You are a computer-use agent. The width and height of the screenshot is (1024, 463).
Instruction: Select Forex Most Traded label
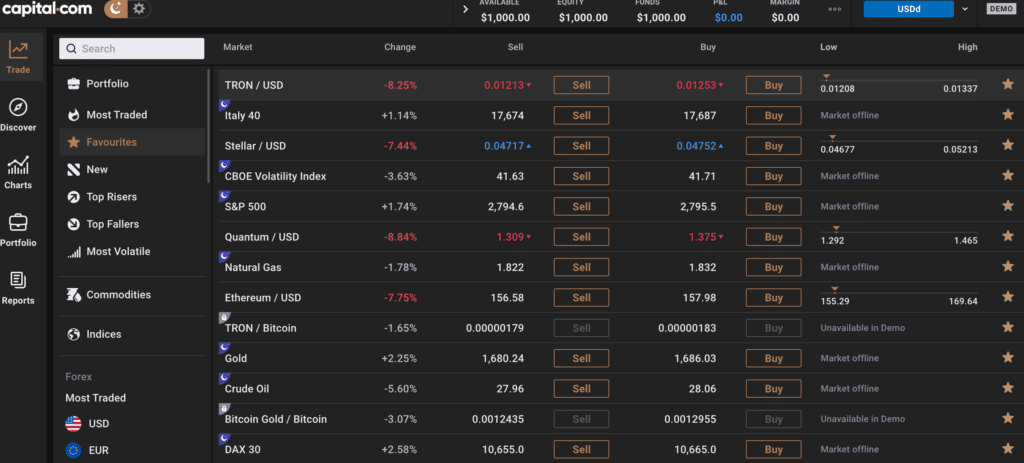click(x=95, y=398)
